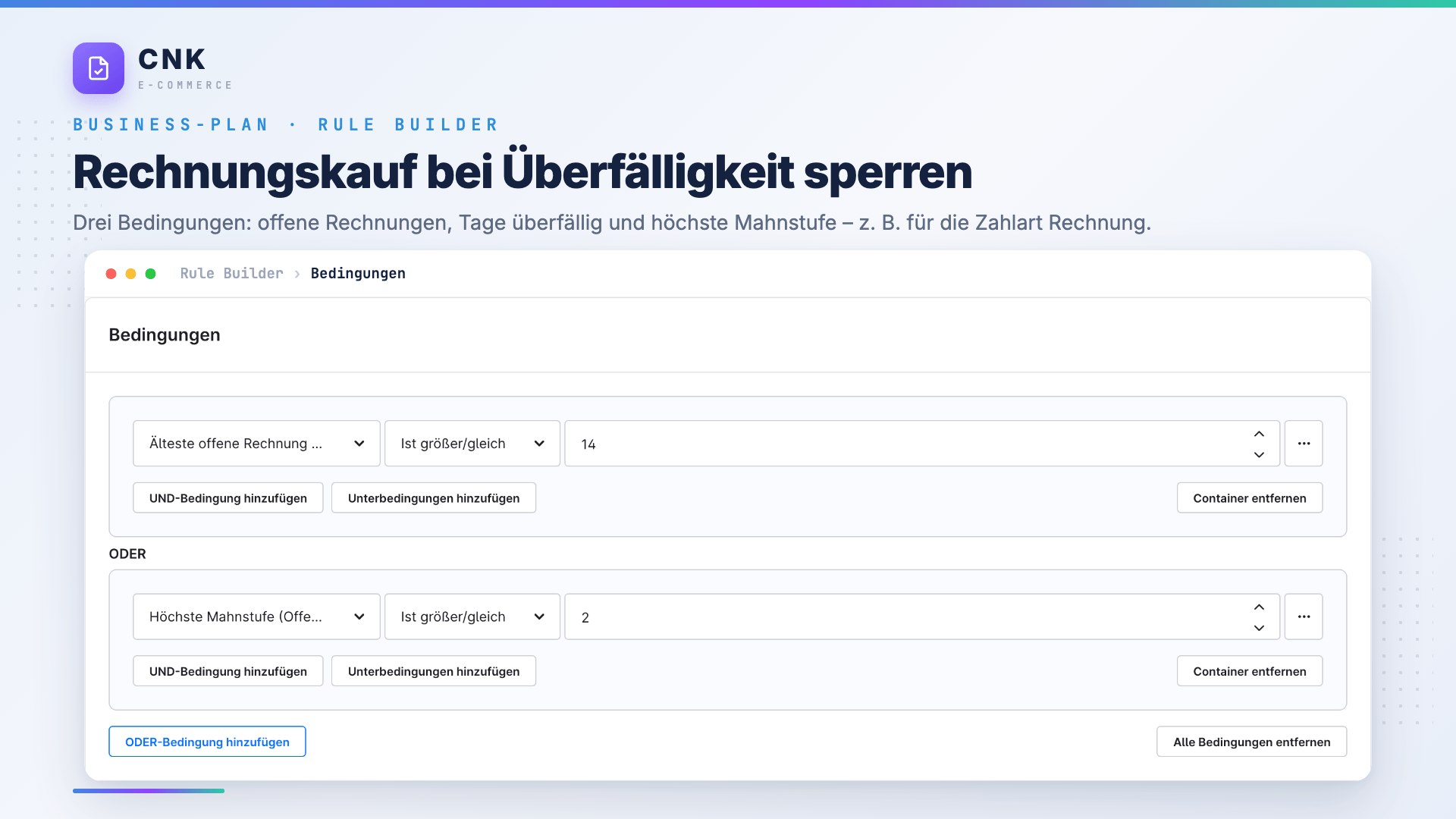Open the three-dot menu for the value 2 row
Viewport: 1456px width, 819px height.
1304,617
